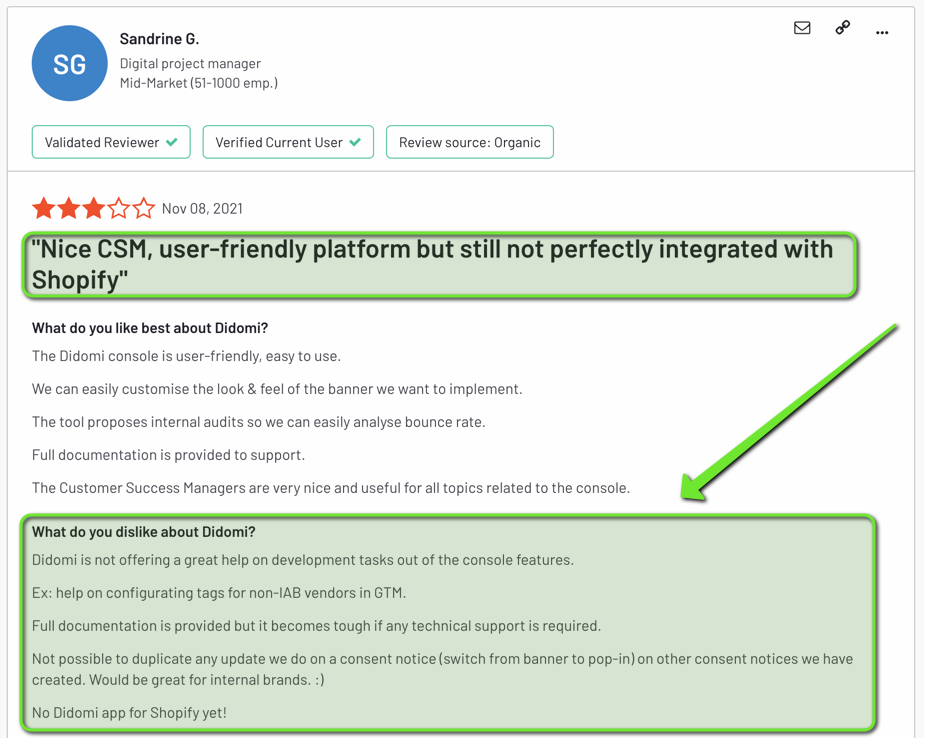Click 'What do you like best about Didomi?' heading
This screenshot has height=738, width=925.
pyautogui.click(x=150, y=328)
